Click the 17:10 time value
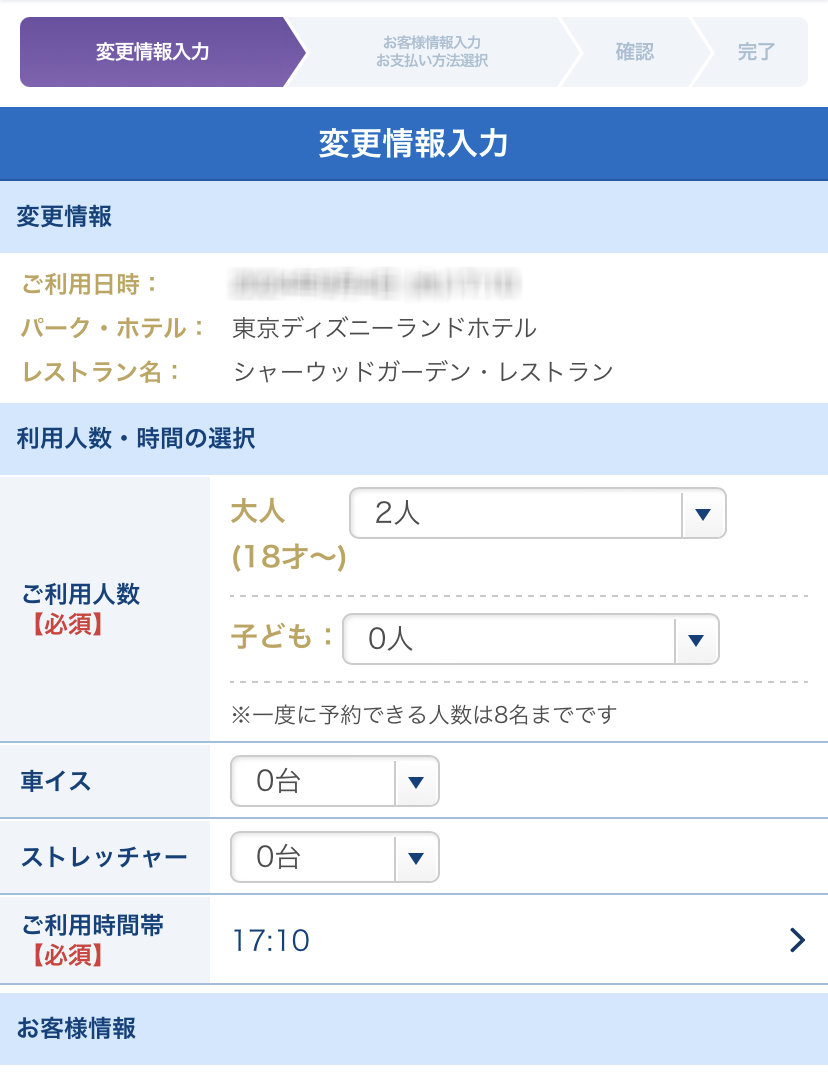Viewport: 828px width, 1077px height. [271, 941]
